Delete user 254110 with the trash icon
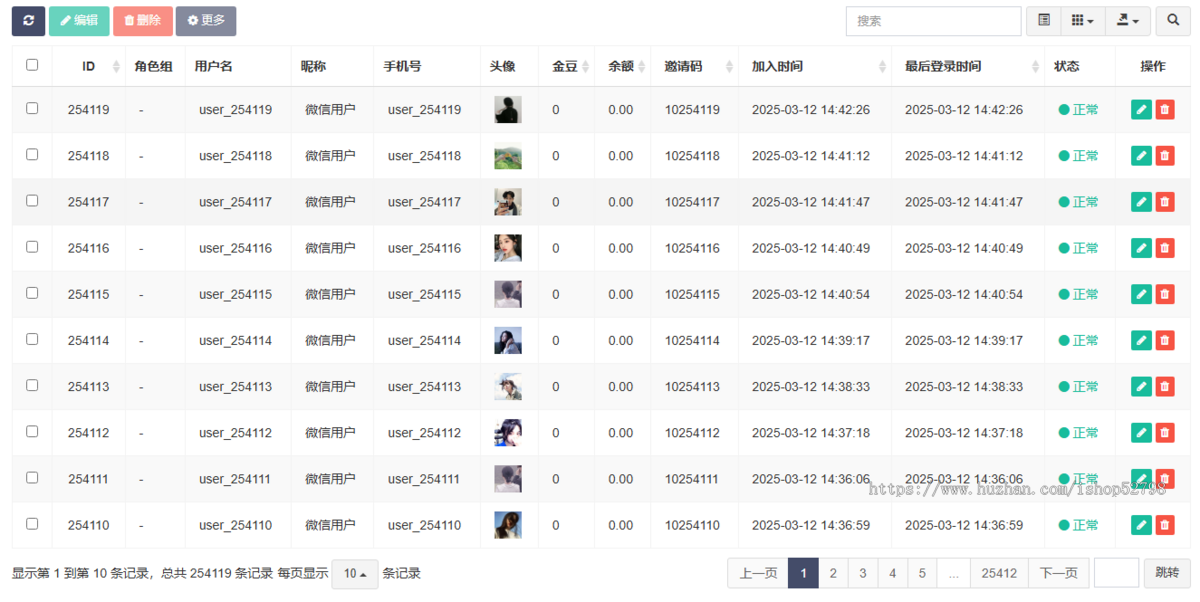 pos(1165,525)
